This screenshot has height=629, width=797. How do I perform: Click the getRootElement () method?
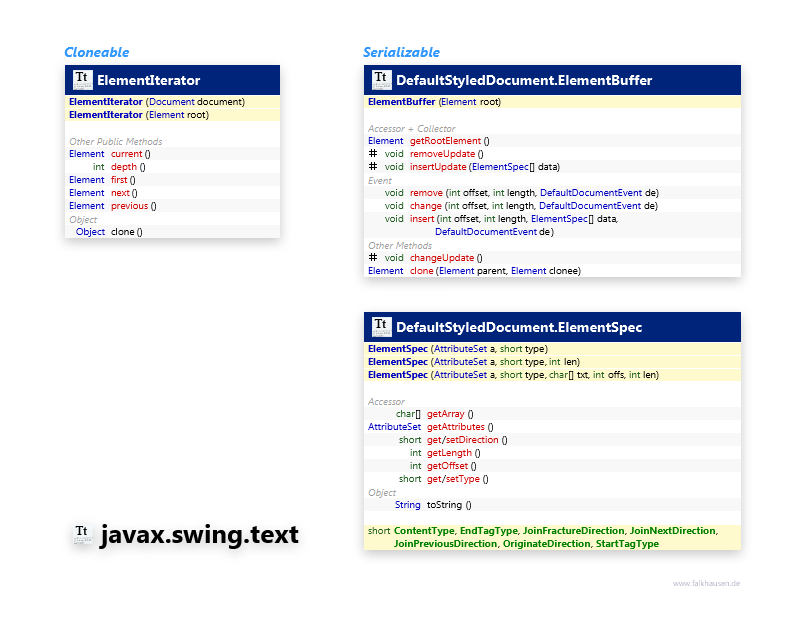coord(449,141)
